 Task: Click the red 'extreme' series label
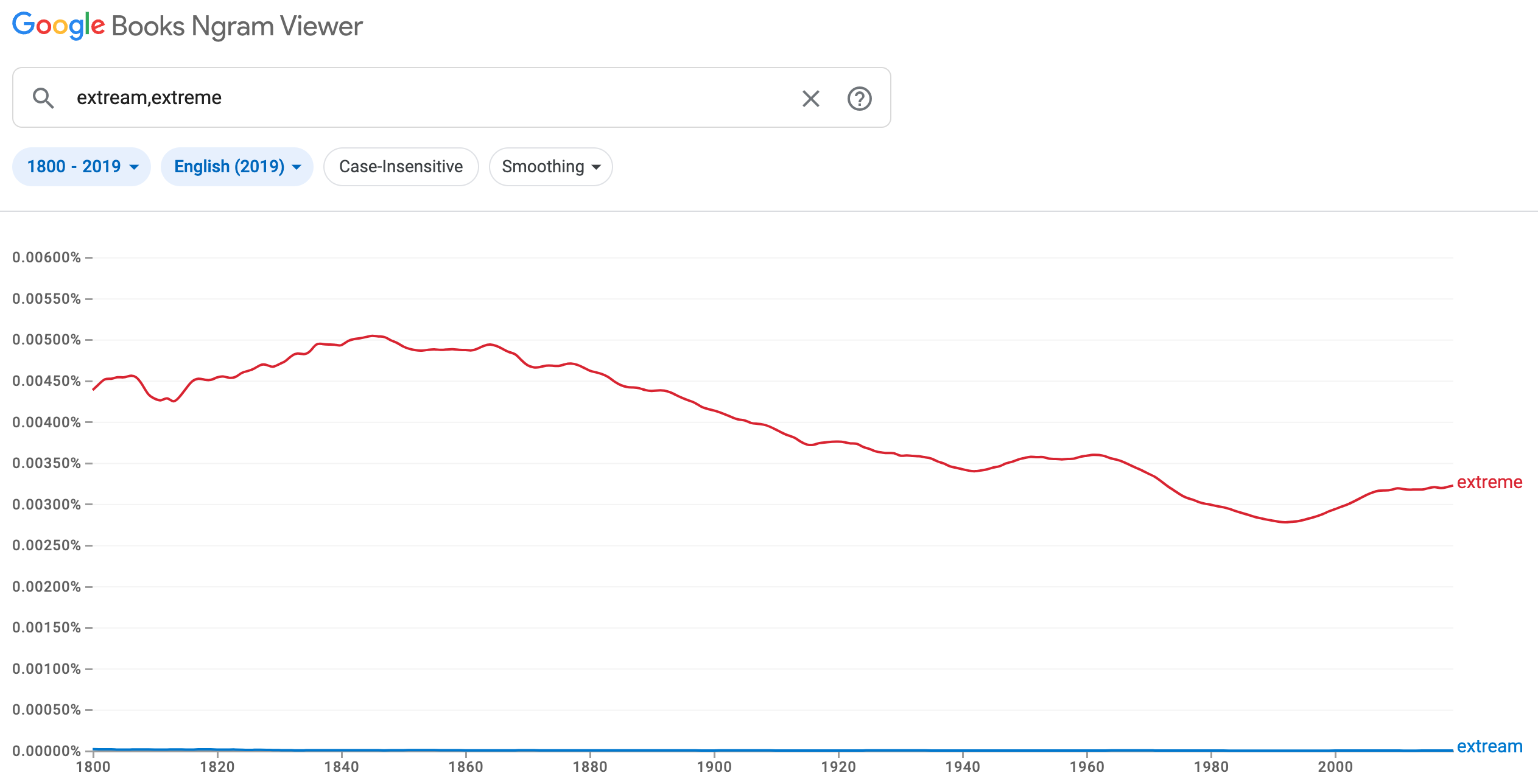coord(1489,483)
